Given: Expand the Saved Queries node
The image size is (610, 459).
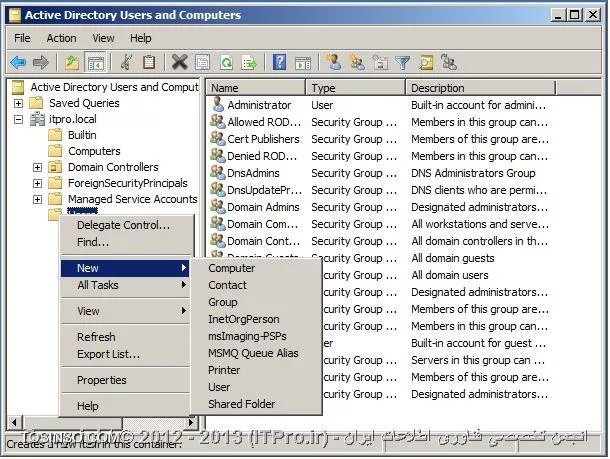Looking at the screenshot, I should [18, 103].
